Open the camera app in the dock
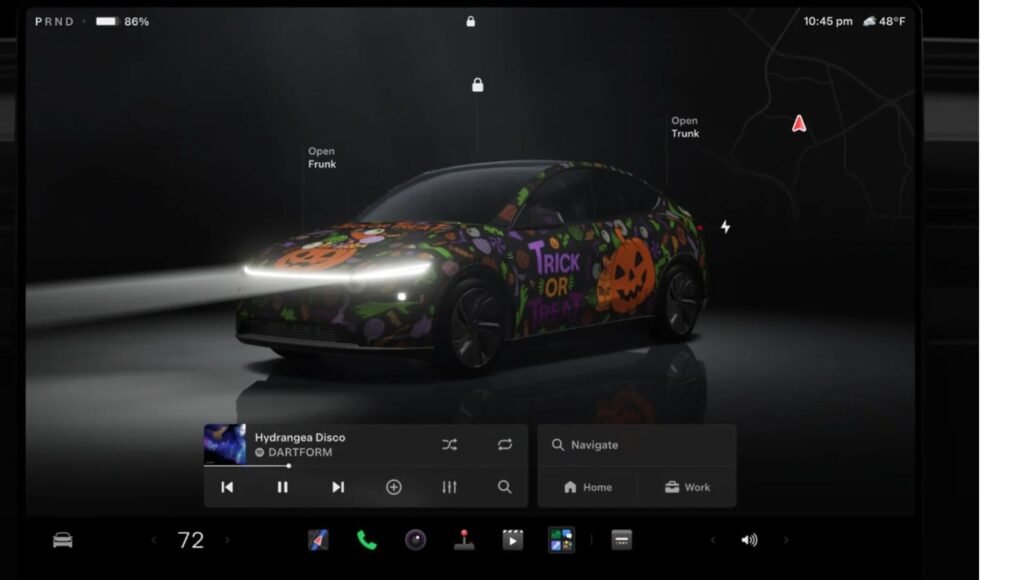Image resolution: width=1021 pixels, height=580 pixels. tap(415, 540)
